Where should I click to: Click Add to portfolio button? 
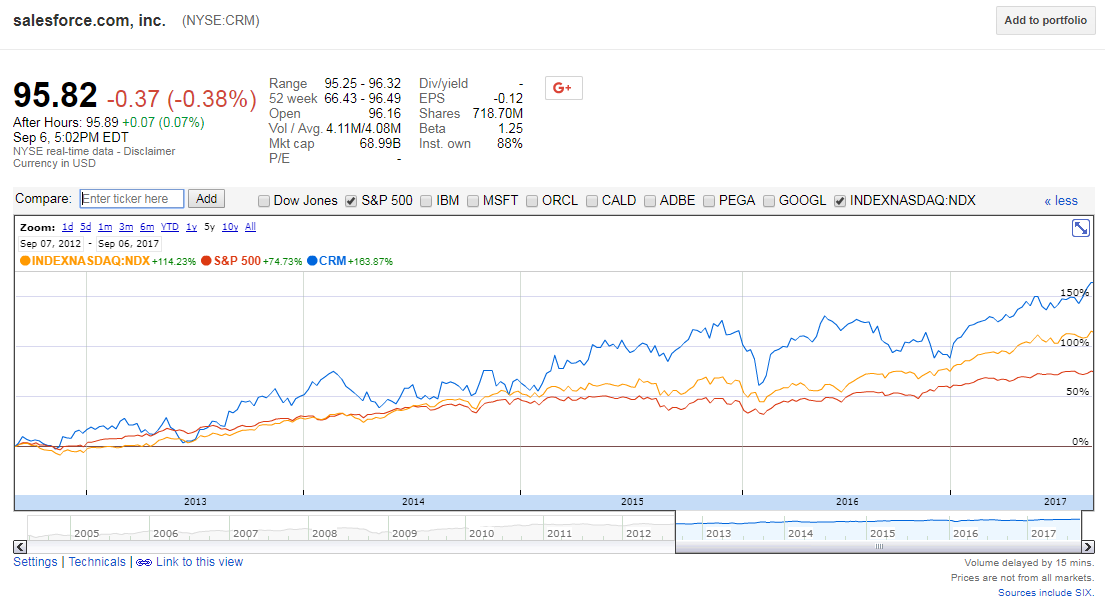click(x=1045, y=20)
